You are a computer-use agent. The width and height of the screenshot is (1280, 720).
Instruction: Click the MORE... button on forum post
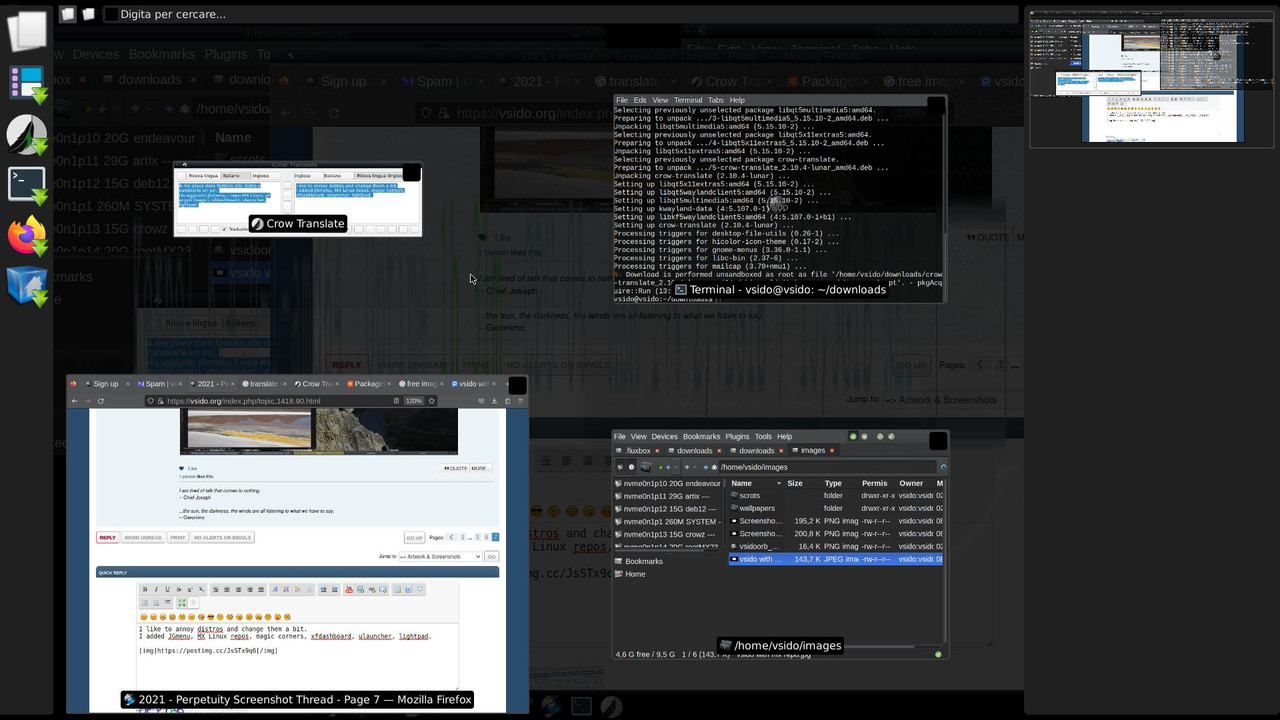[480, 468]
